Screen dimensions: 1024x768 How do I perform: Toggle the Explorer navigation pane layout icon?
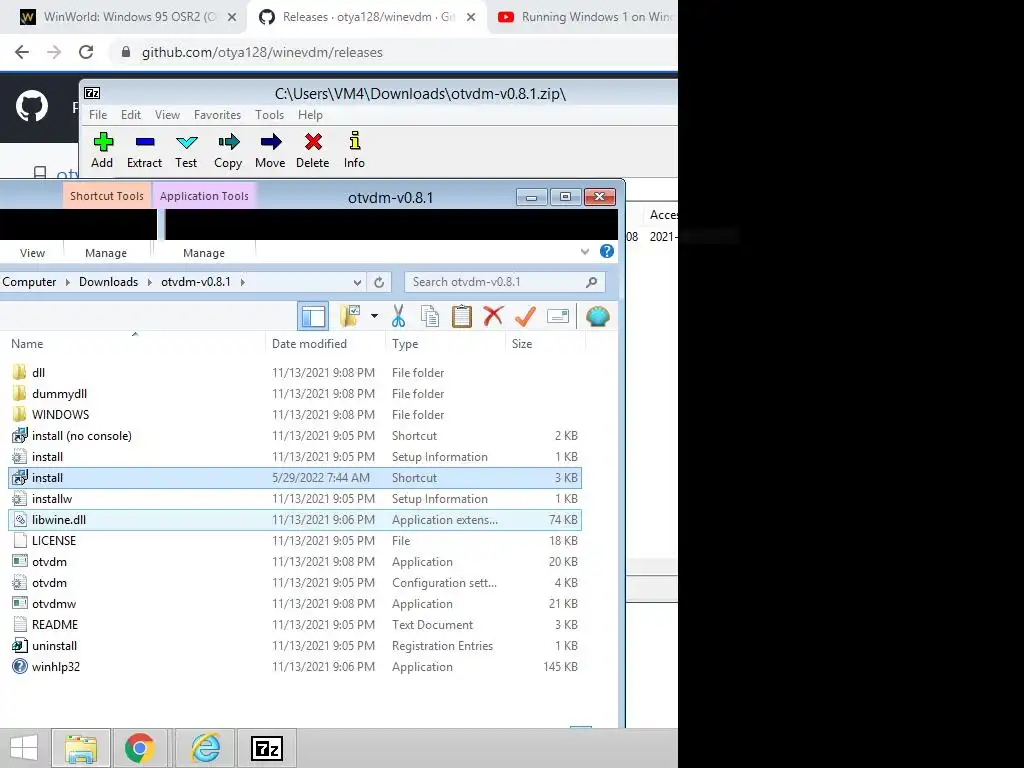click(313, 316)
